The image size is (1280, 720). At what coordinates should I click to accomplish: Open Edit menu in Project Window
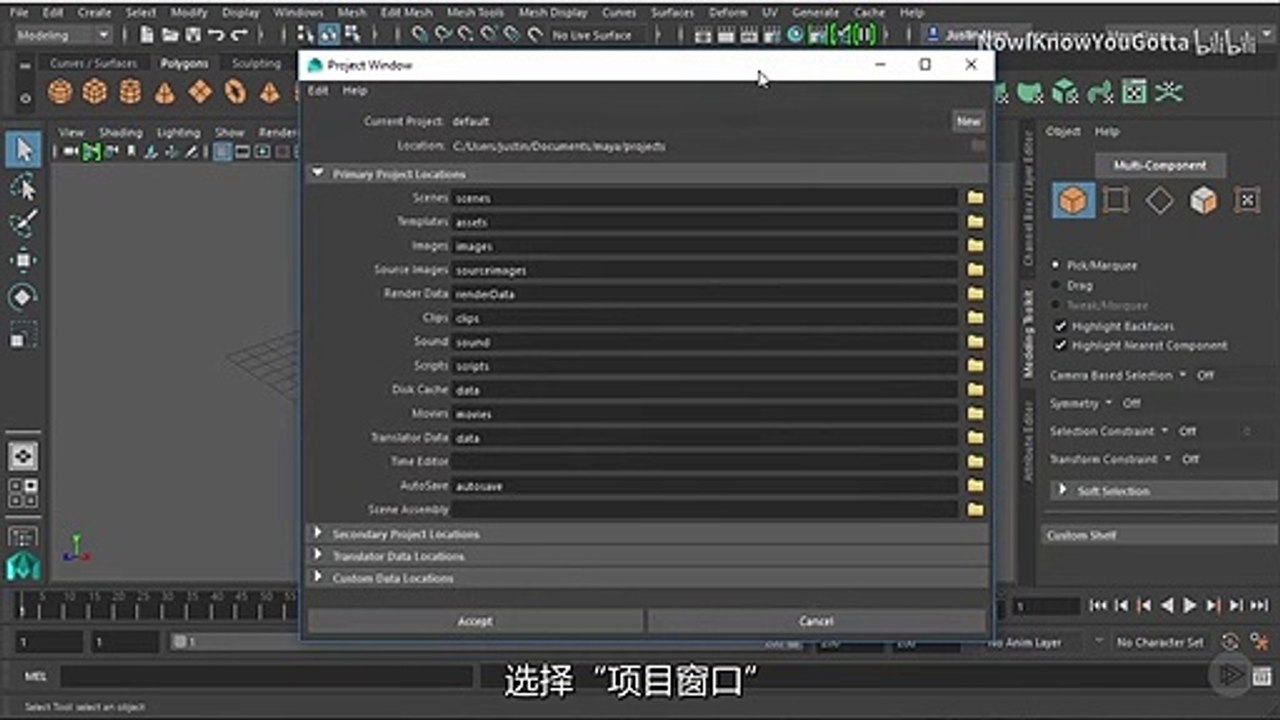click(317, 90)
